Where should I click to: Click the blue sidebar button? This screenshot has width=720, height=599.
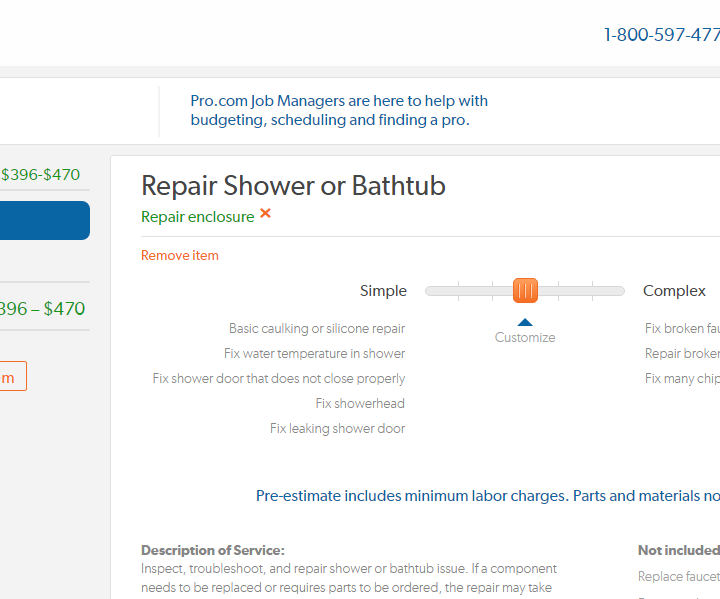[45, 220]
